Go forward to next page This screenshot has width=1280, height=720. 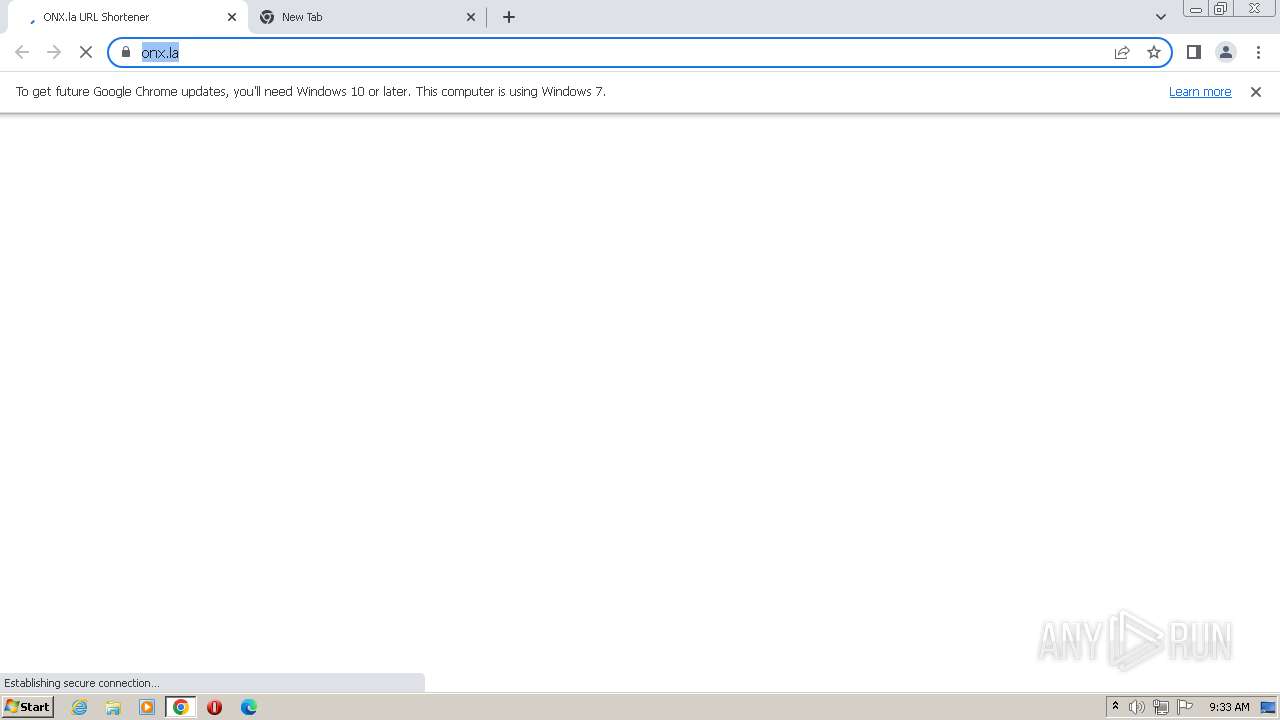tap(54, 52)
